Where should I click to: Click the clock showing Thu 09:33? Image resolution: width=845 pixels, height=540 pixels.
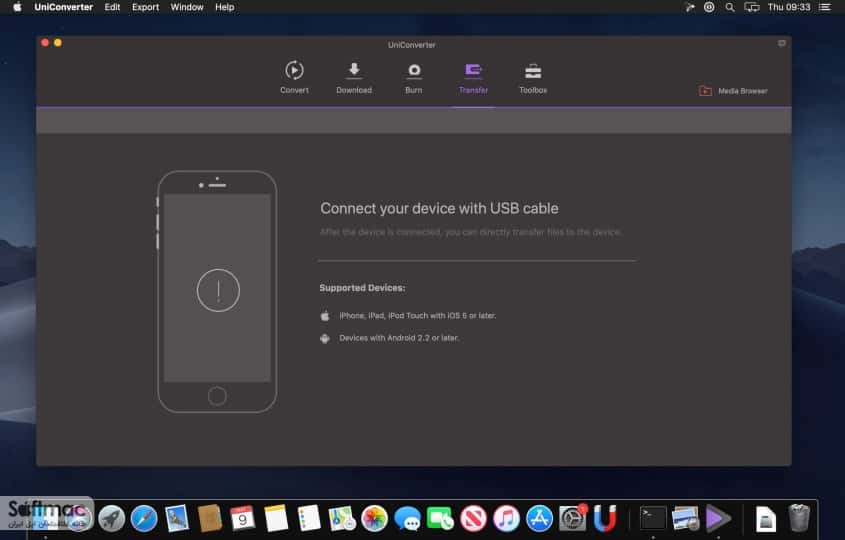coord(789,7)
